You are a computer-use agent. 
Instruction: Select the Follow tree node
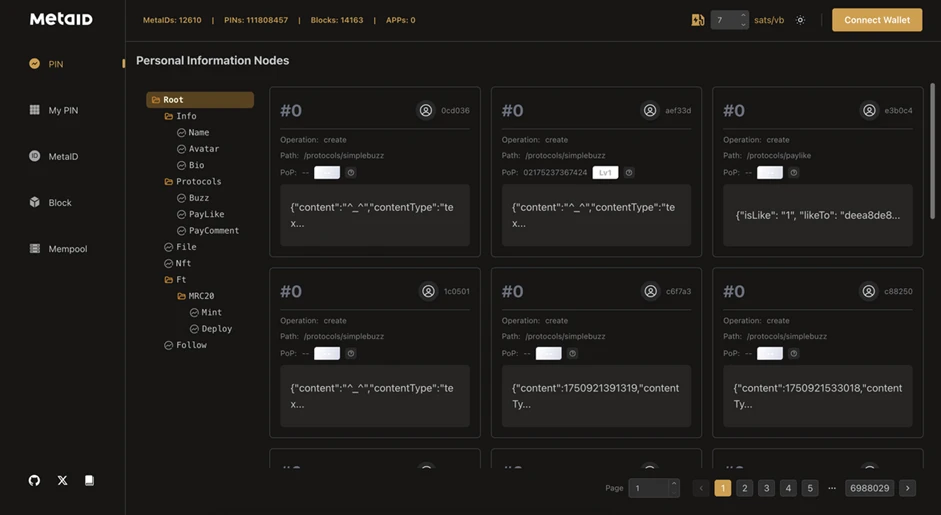pyautogui.click(x=191, y=345)
